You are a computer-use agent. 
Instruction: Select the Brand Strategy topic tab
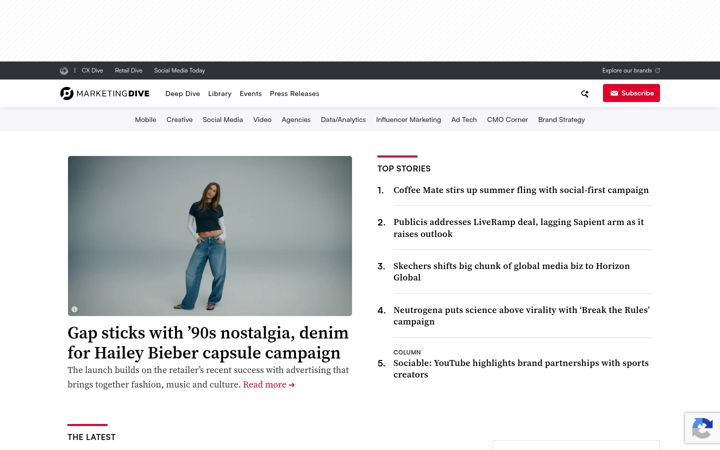561,120
